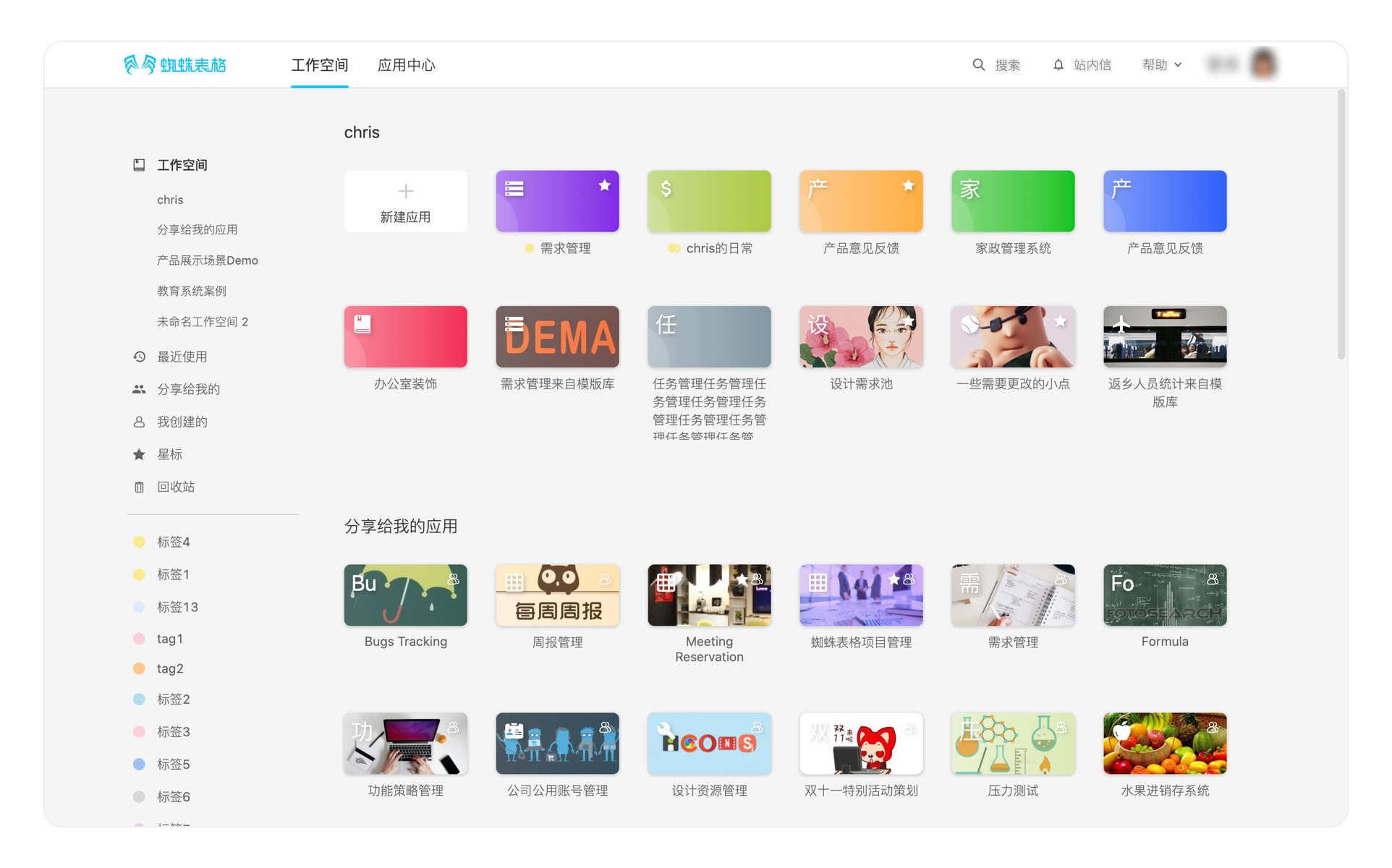Open user avatar menu
Viewport: 1392px width, 868px height.
(1263, 64)
